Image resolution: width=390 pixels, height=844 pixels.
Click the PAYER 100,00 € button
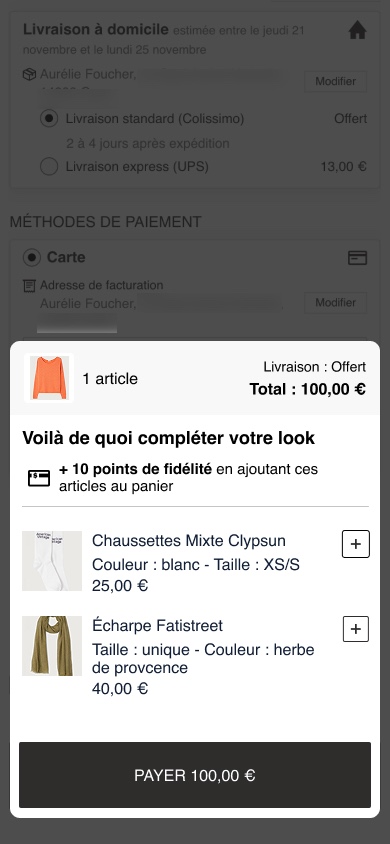coord(195,775)
